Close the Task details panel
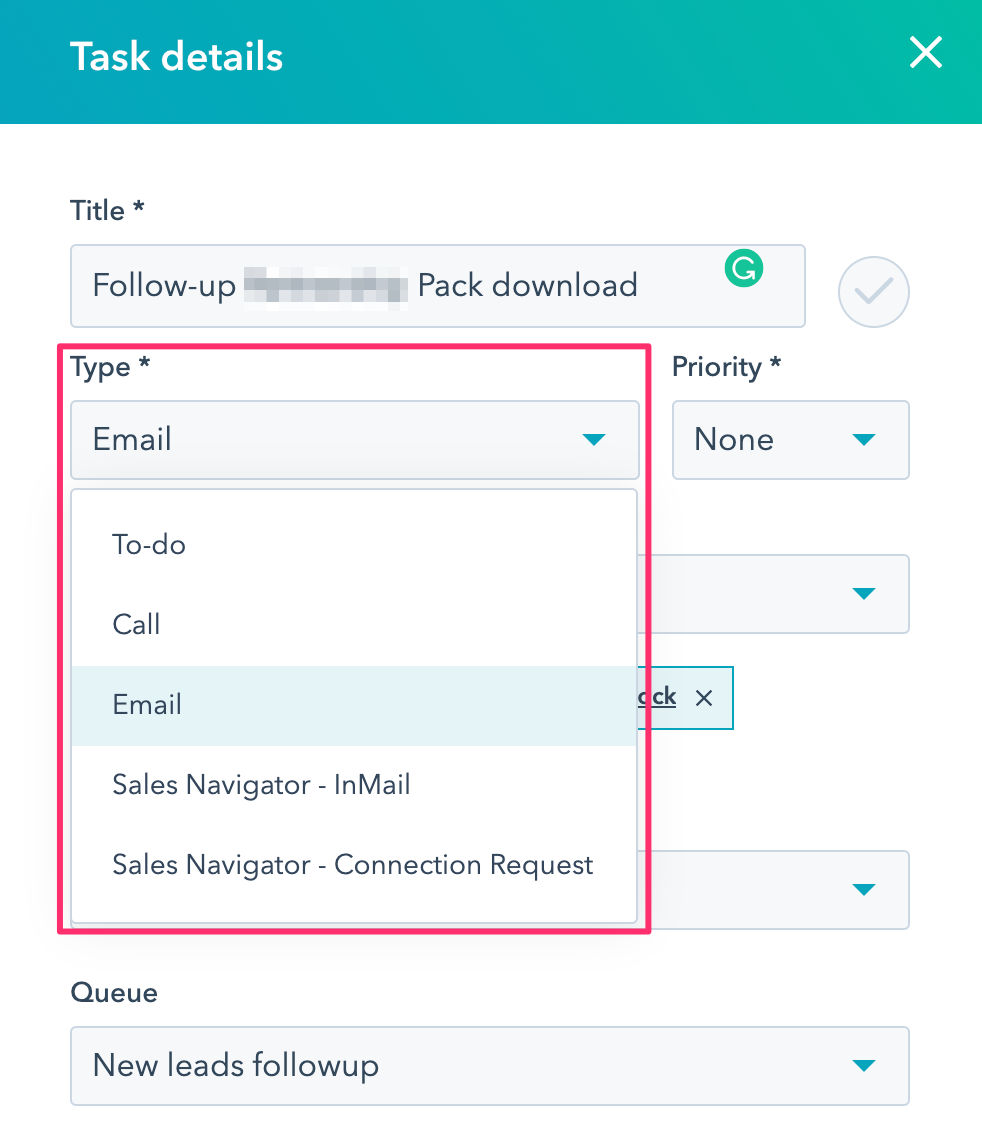This screenshot has height=1124, width=982. pyautogui.click(x=925, y=53)
